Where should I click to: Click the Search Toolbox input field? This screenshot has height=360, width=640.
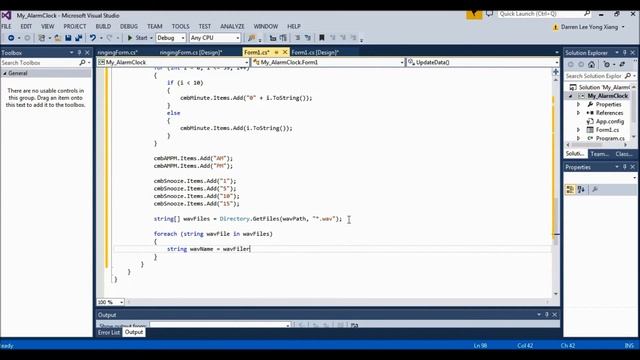(x=40, y=62)
